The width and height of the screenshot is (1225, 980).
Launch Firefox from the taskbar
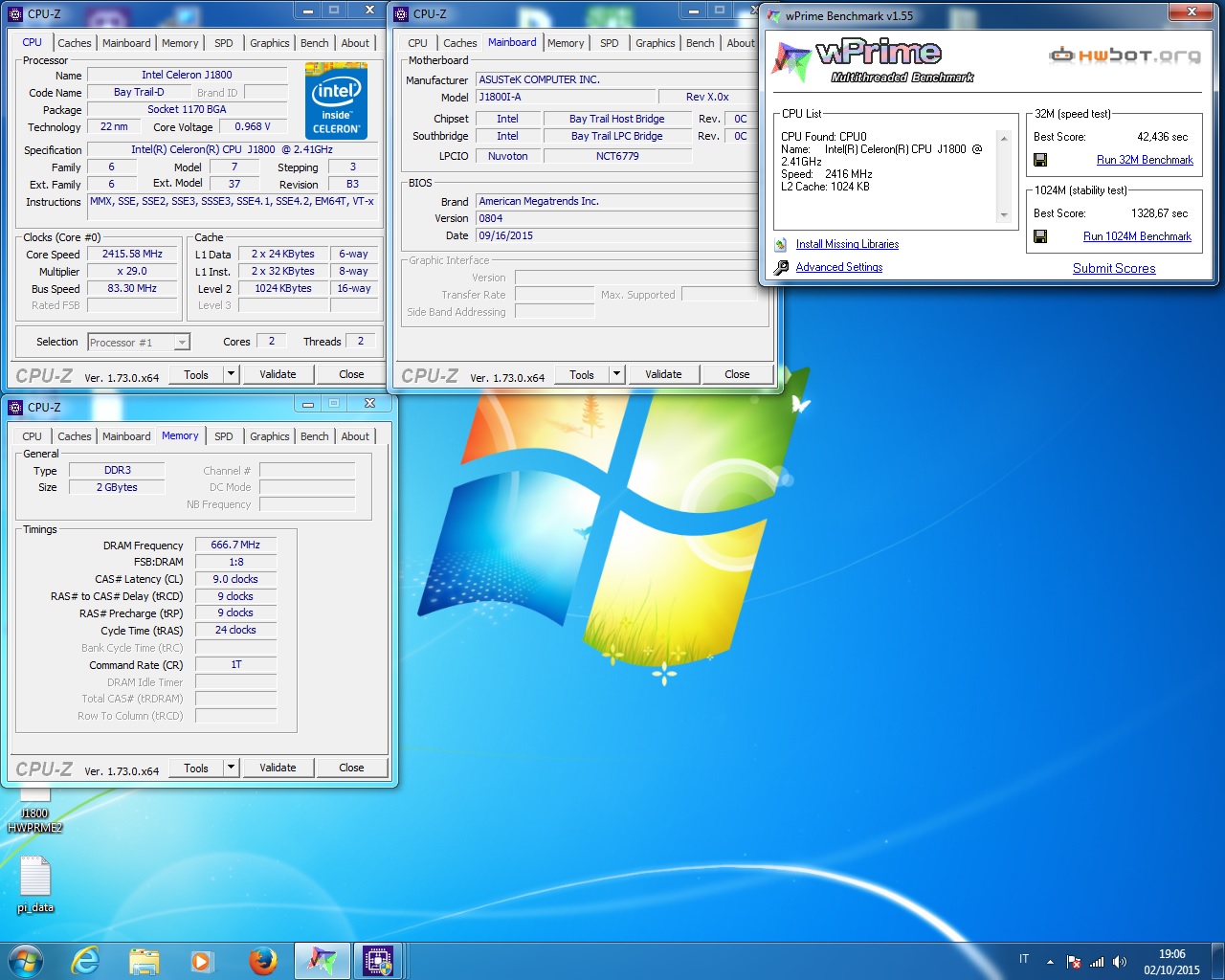(262, 961)
